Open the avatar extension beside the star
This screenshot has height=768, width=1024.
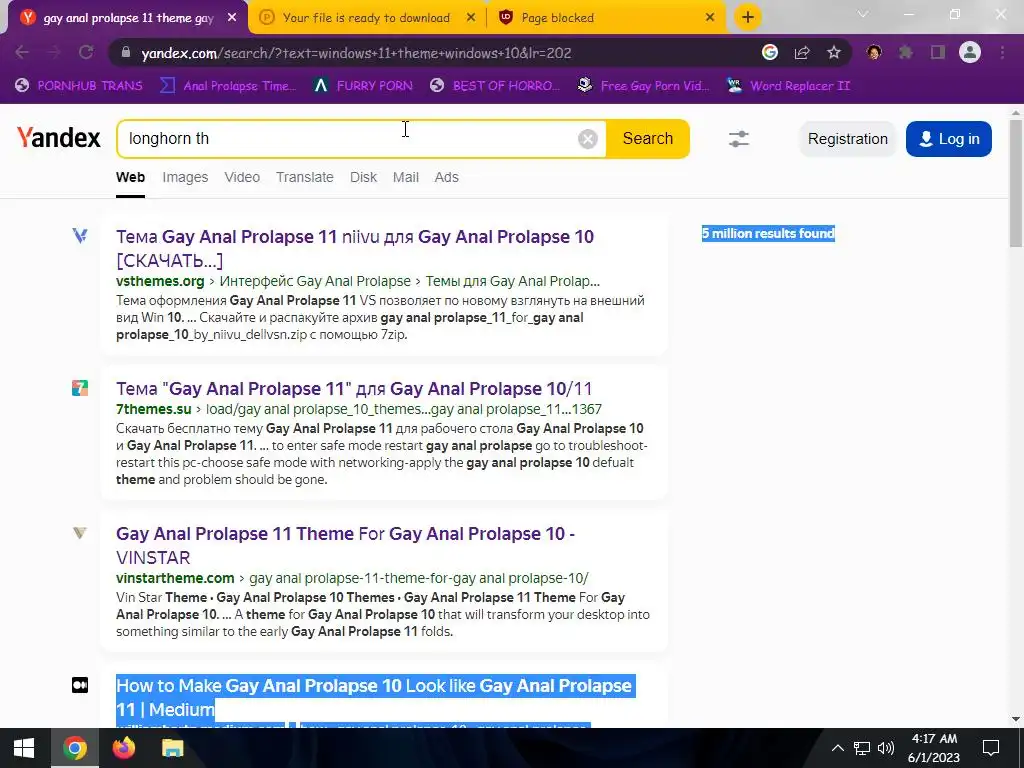click(874, 53)
